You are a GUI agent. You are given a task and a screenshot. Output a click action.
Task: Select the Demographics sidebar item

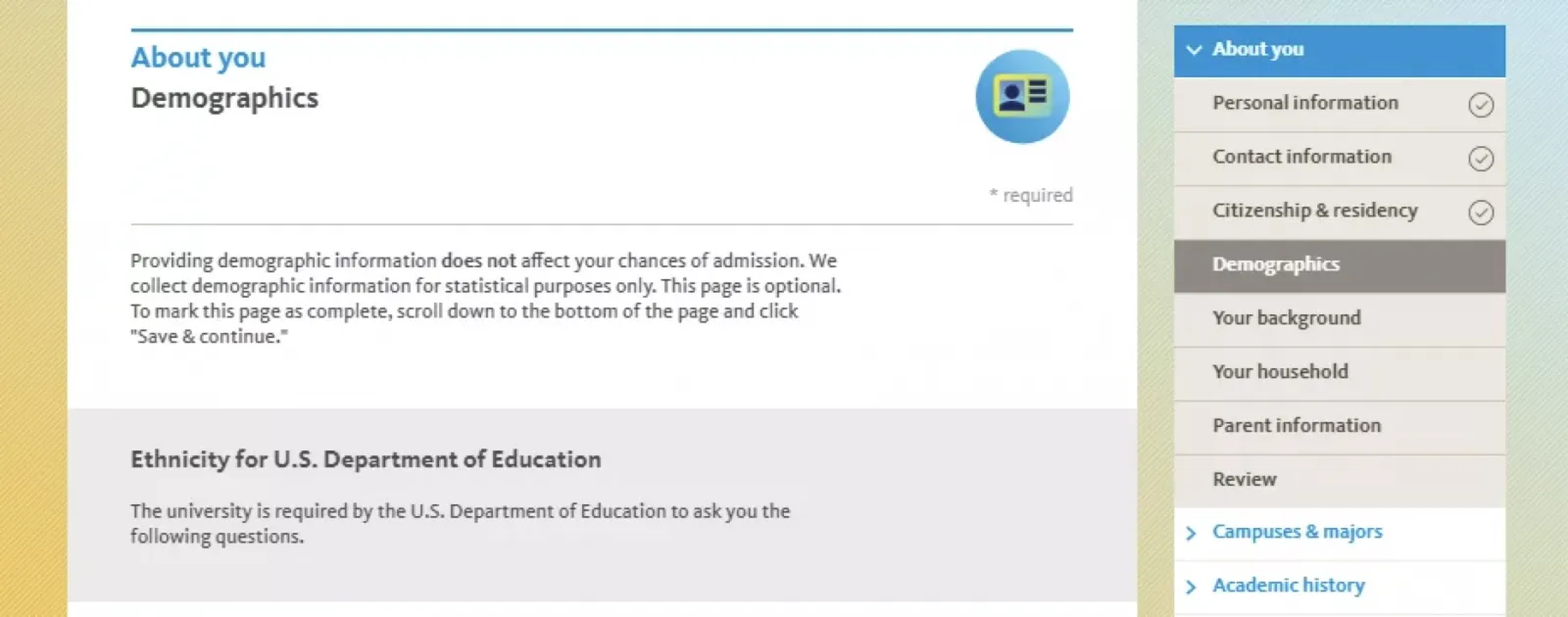pos(1275,264)
